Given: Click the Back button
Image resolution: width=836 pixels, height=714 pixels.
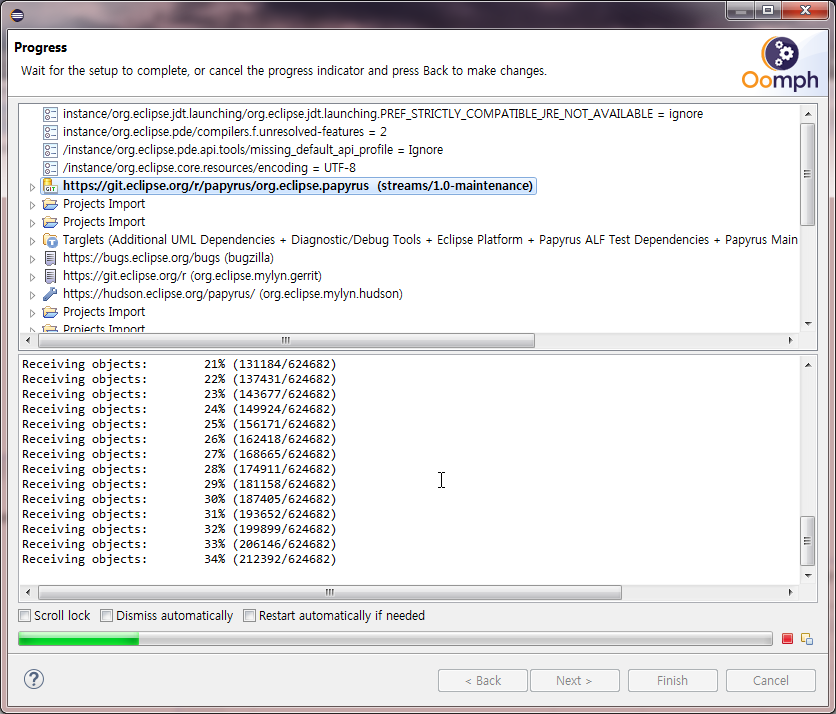Looking at the screenshot, I should pos(483,680).
